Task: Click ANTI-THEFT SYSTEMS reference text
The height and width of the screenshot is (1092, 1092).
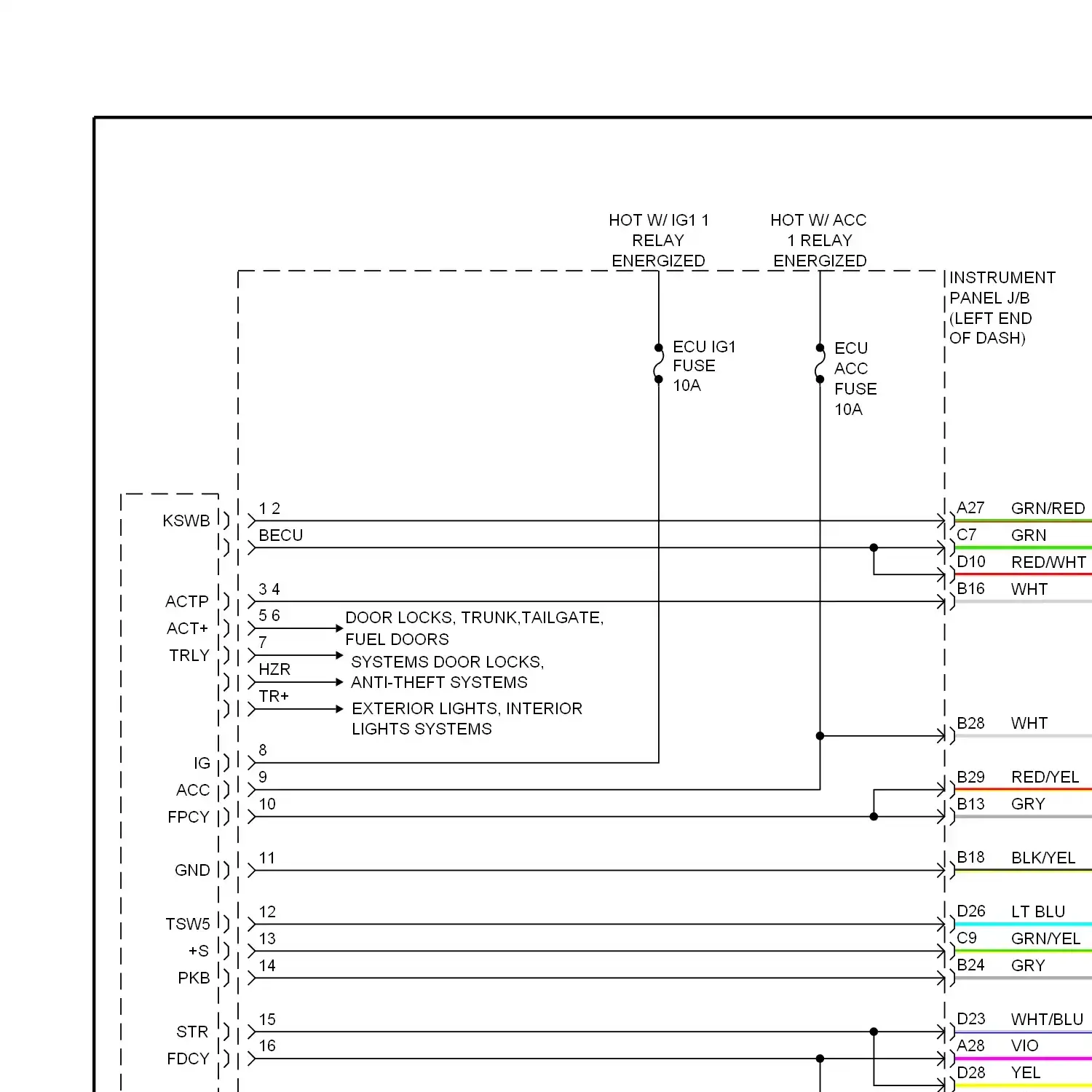Action: (x=439, y=682)
